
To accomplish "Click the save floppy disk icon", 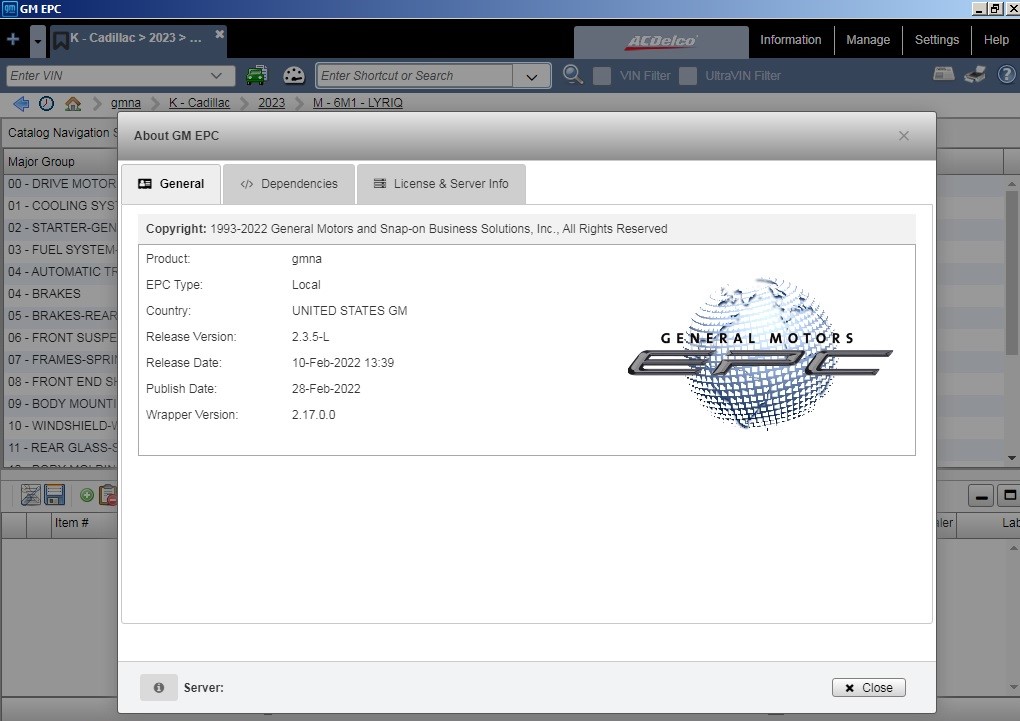I will 55,495.
